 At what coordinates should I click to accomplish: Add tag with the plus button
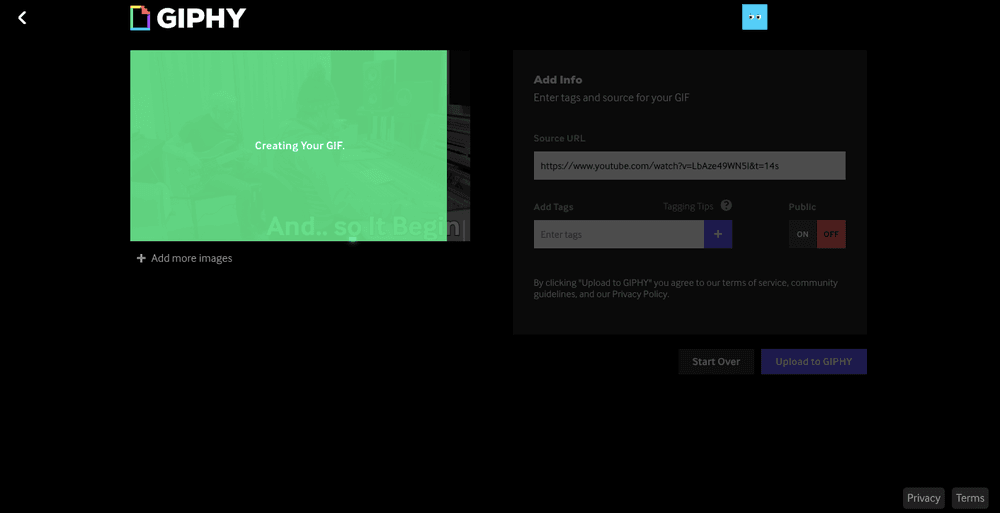point(718,234)
